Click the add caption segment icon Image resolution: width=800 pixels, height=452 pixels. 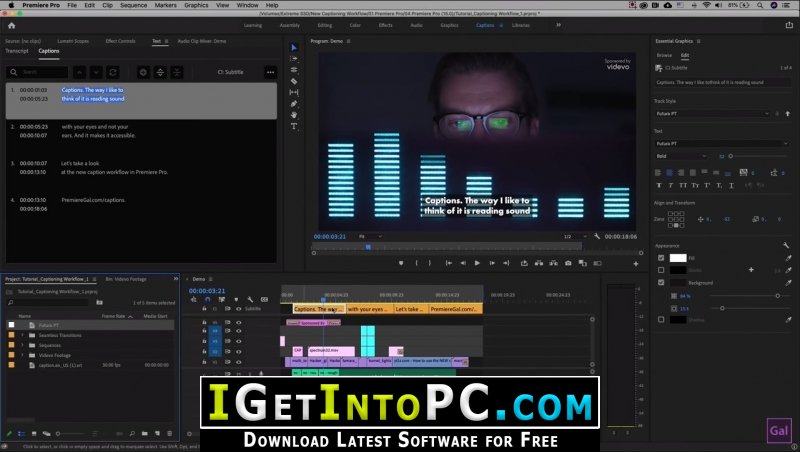(143, 72)
